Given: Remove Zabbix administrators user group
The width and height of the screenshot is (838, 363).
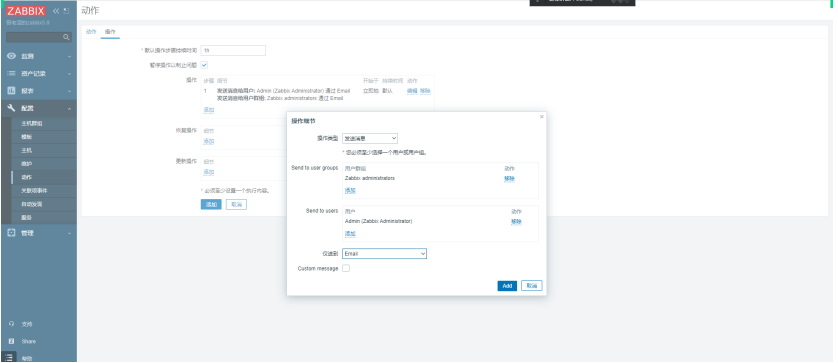Looking at the screenshot, I should (509, 179).
